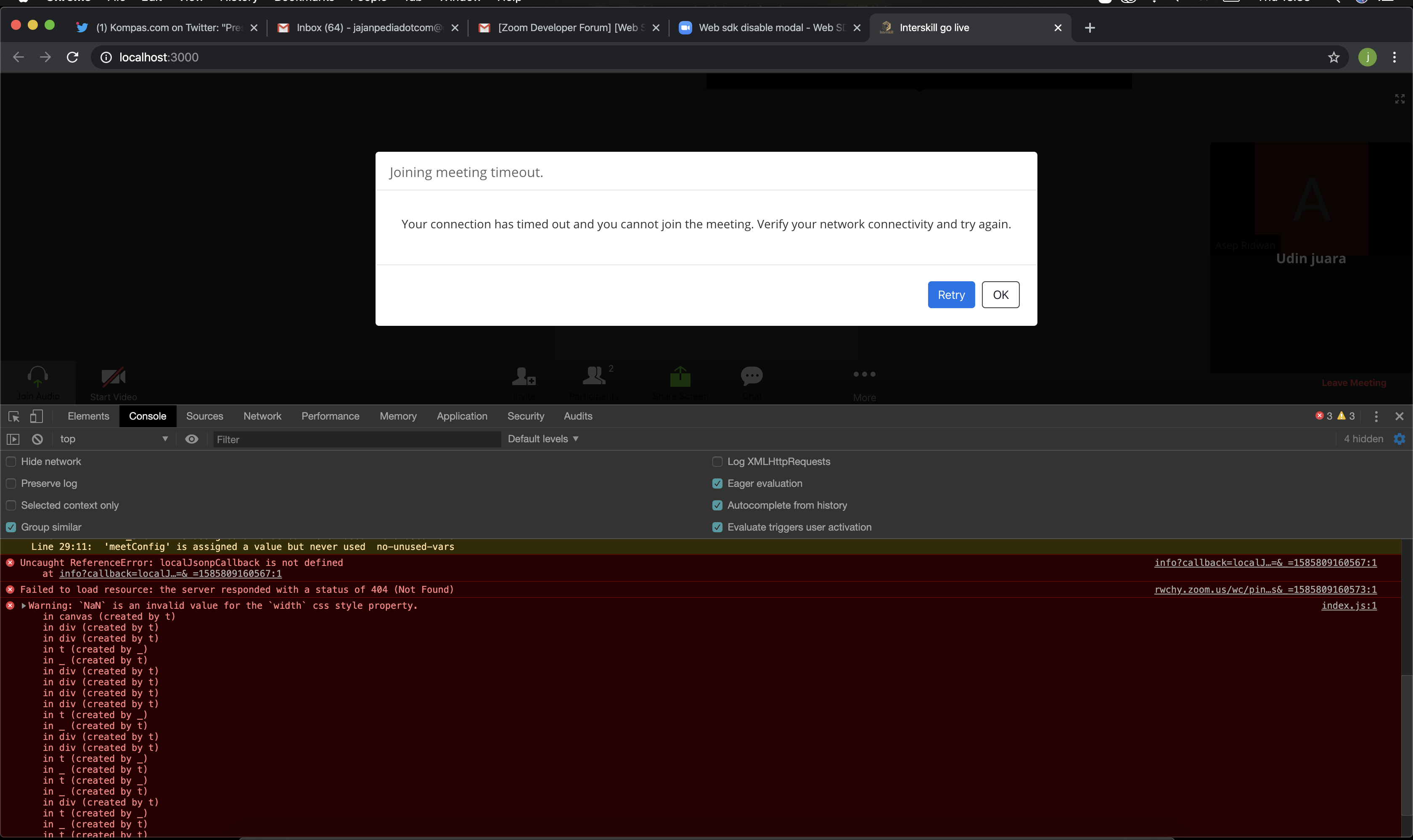Open the Elements tab in DevTools
This screenshot has width=1413, height=840.
point(88,417)
